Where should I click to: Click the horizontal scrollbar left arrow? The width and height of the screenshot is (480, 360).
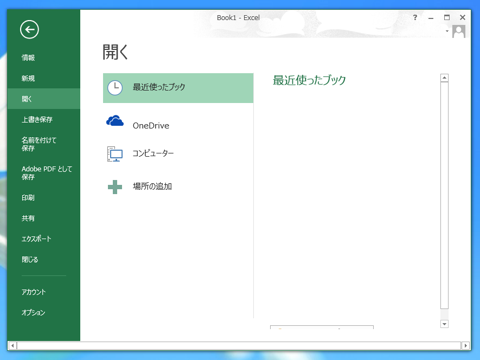click(12, 346)
